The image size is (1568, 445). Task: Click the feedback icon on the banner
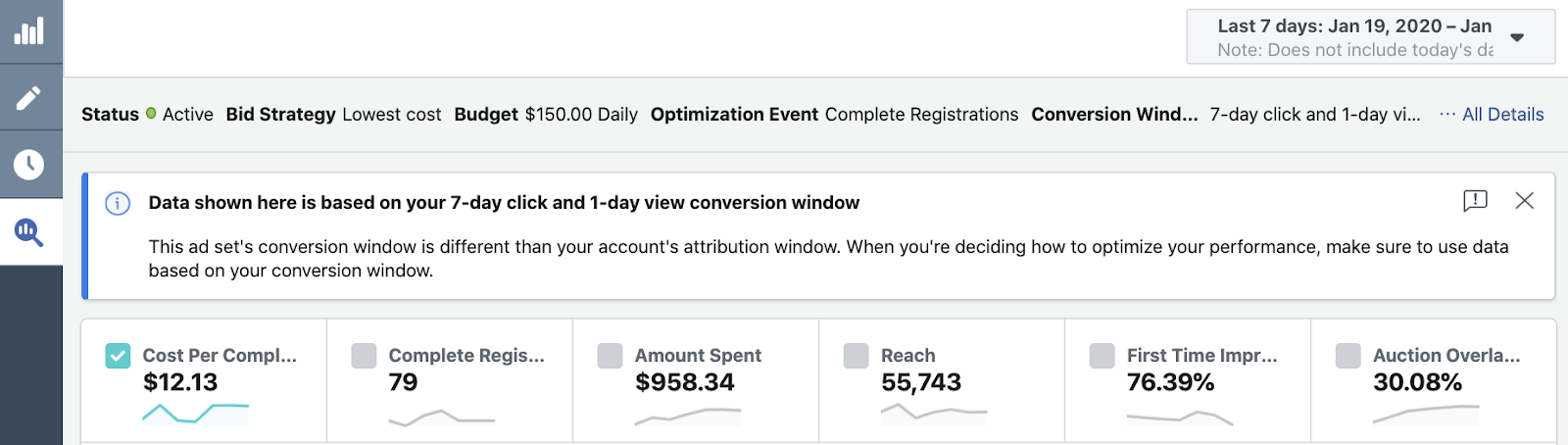(x=1475, y=201)
